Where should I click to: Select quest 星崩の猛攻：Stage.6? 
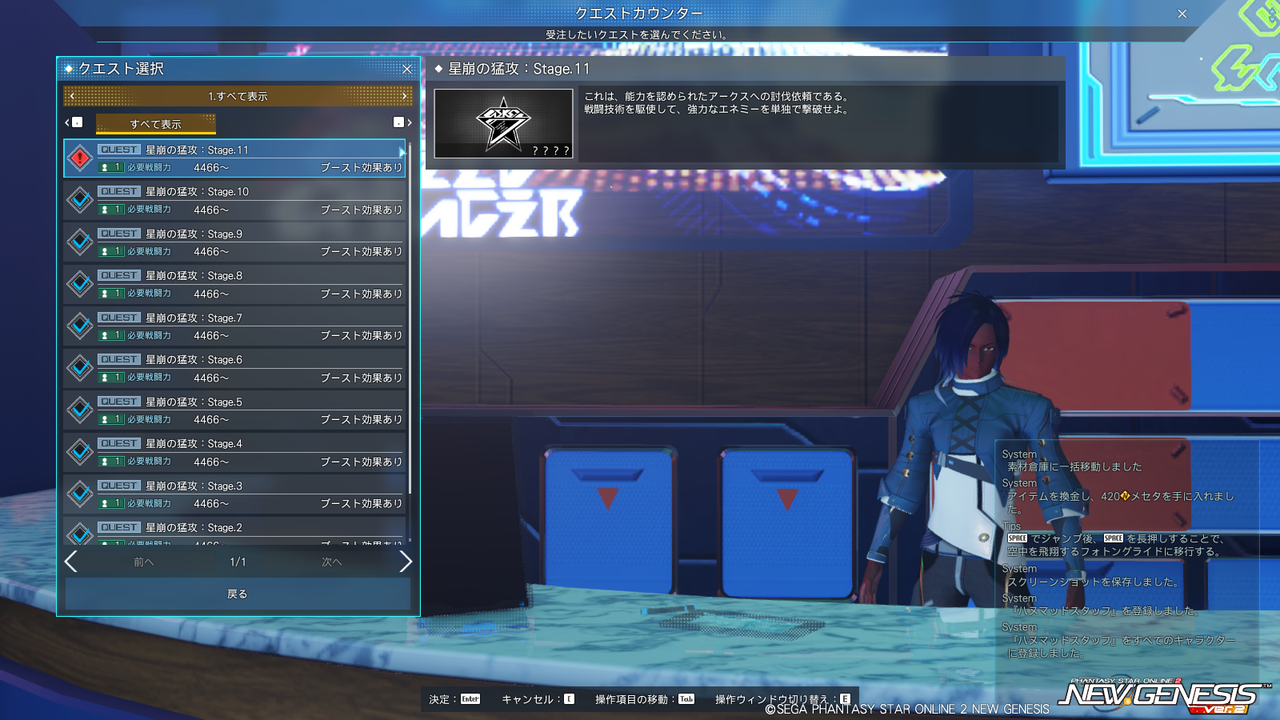[x=234, y=369]
